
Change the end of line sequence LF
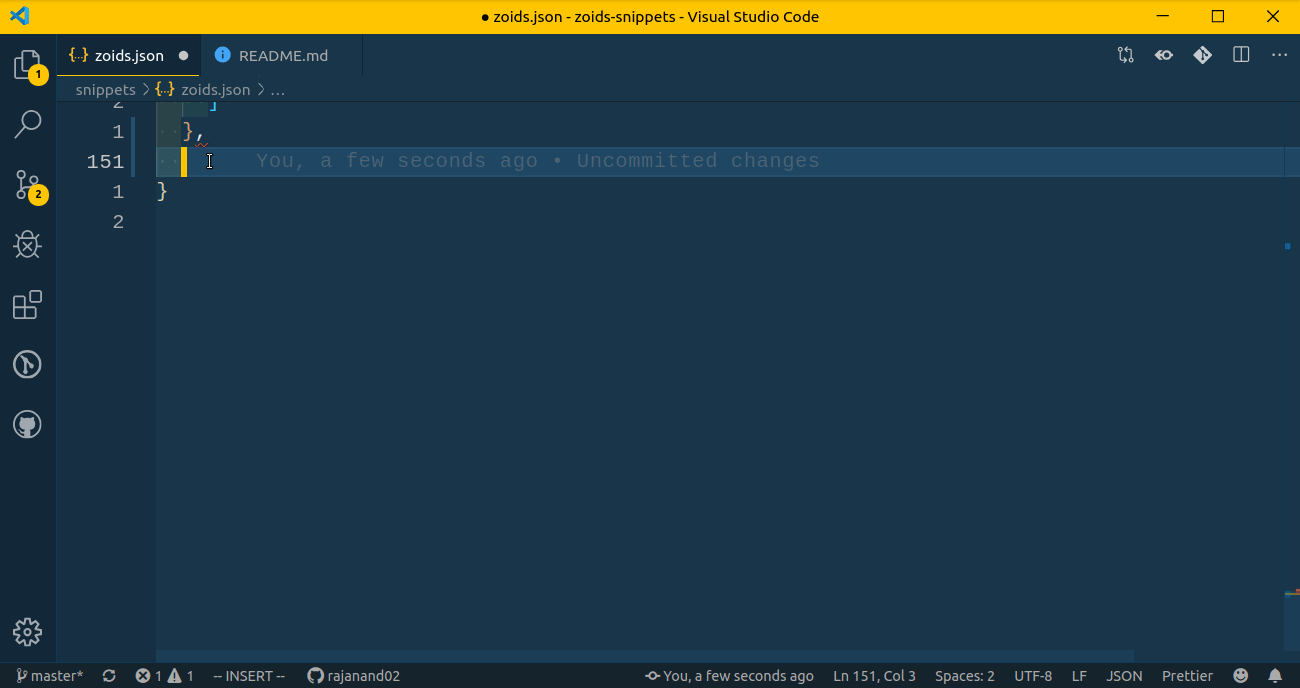[x=1080, y=676]
